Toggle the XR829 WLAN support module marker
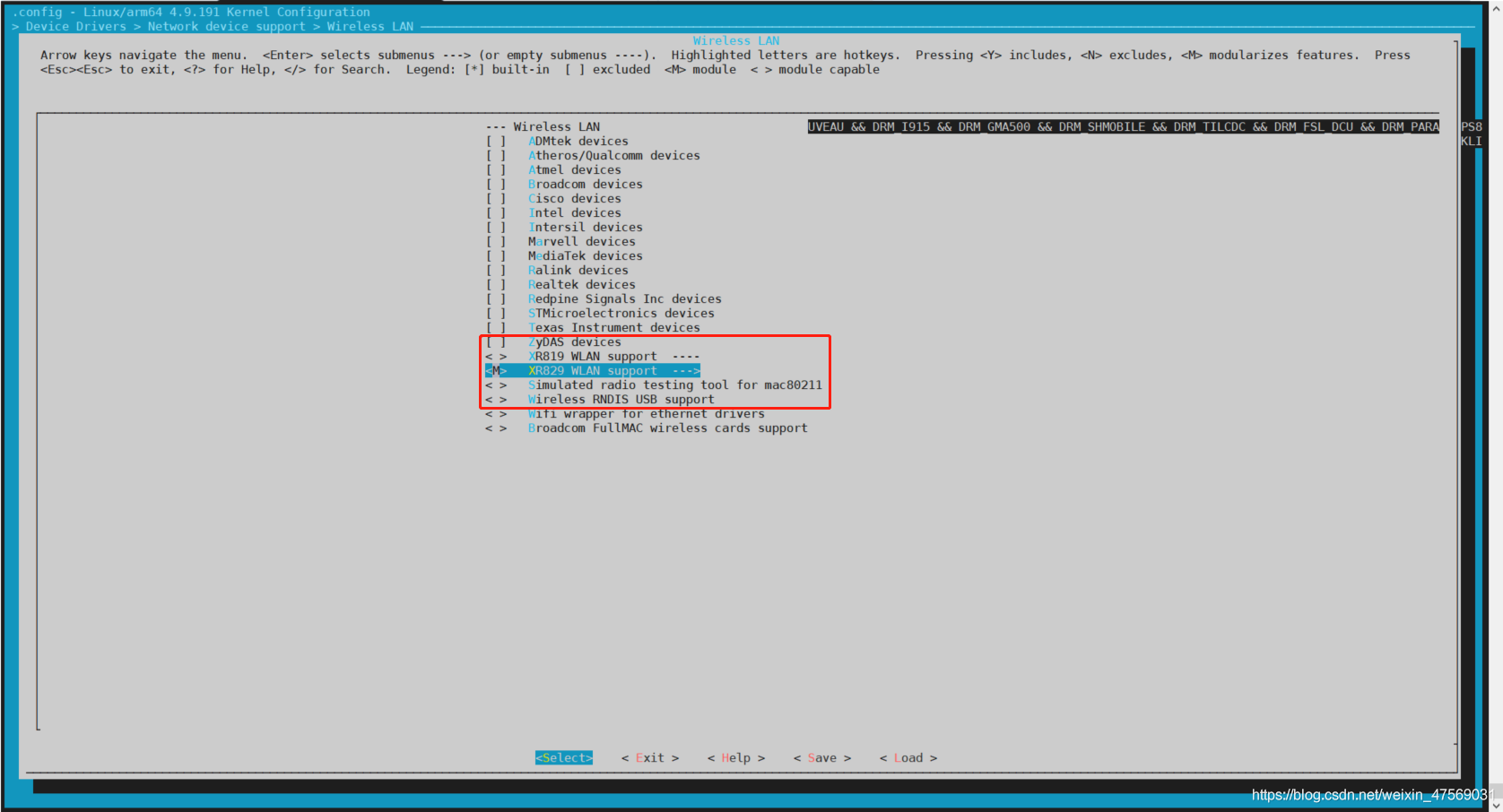1503x812 pixels. pyautogui.click(x=496, y=371)
